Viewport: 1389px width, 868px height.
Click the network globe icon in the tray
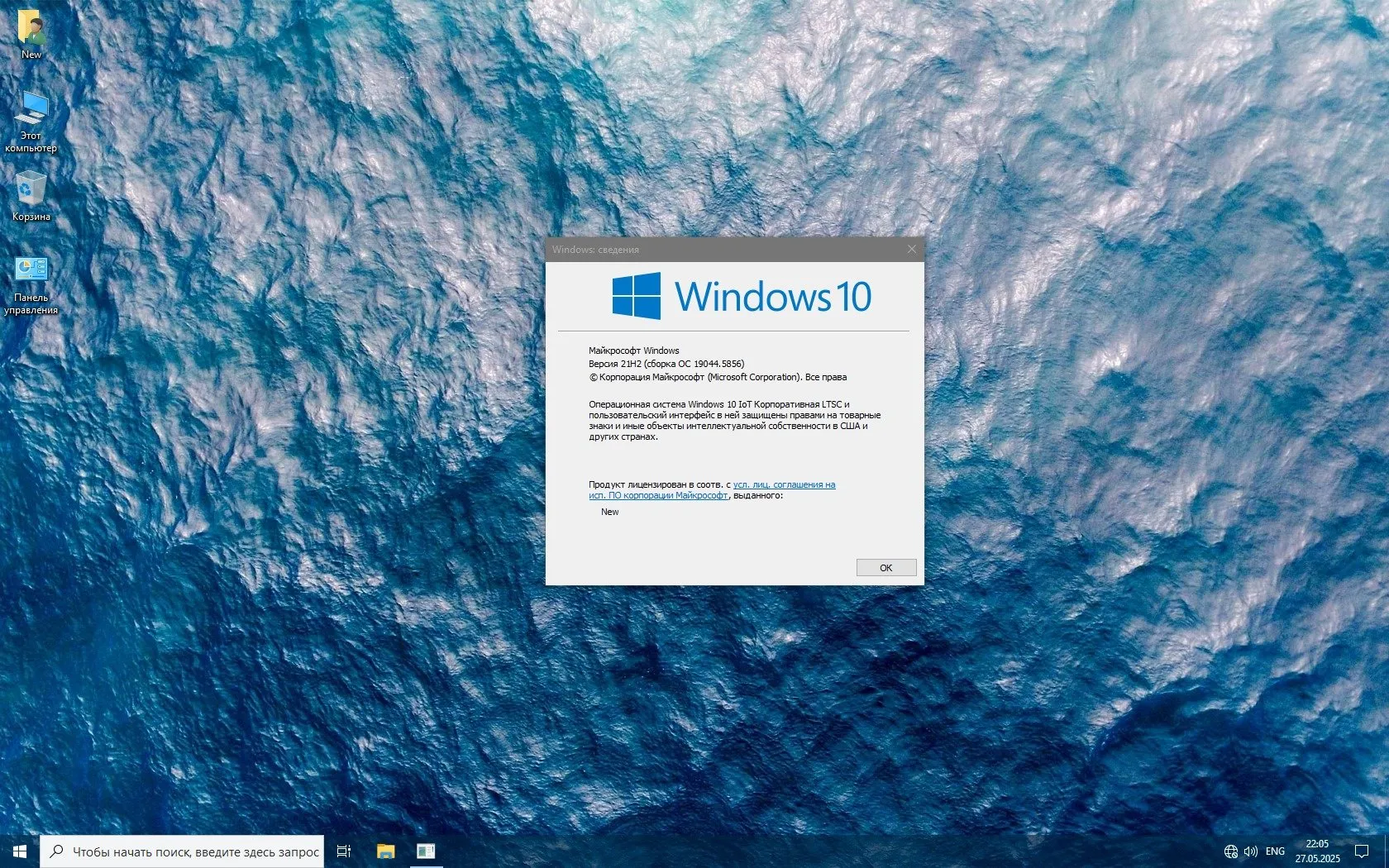pos(1229,851)
